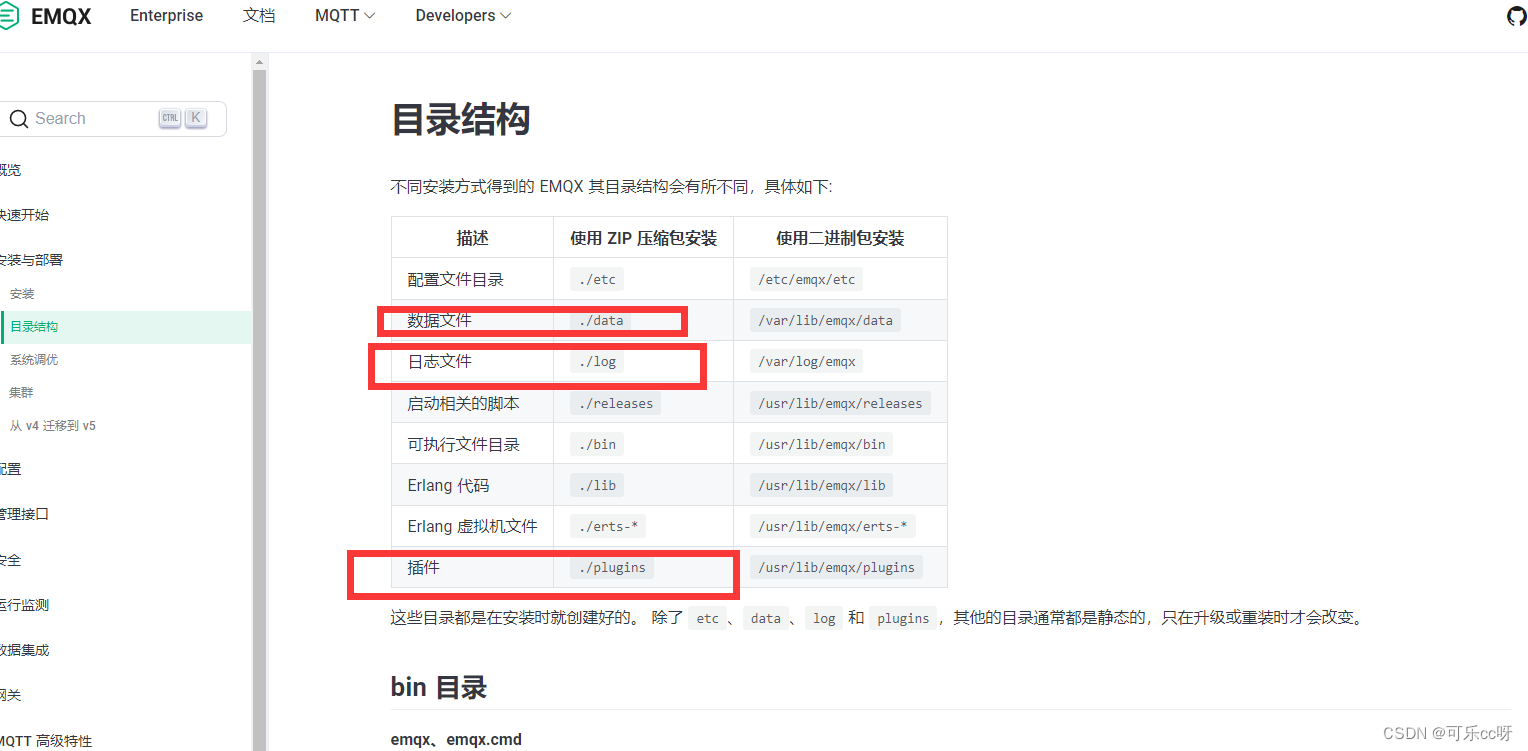This screenshot has width=1528, height=751.
Task: Open the 系统调优 page
Action: (x=35, y=359)
